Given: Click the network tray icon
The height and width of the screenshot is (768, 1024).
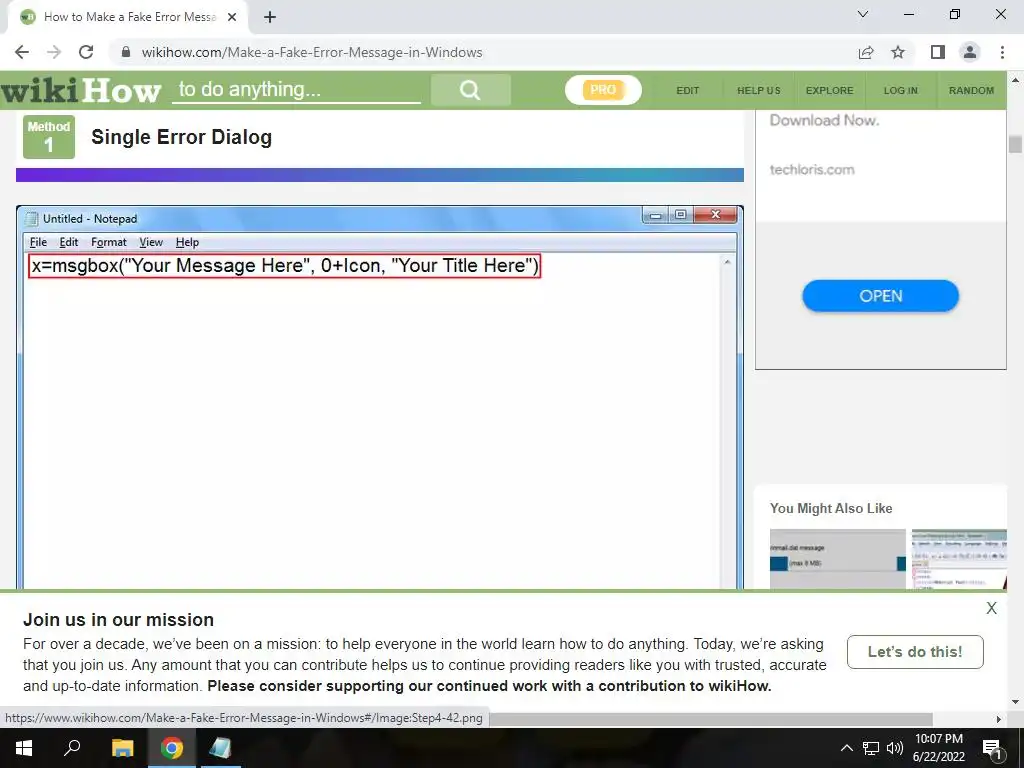Looking at the screenshot, I should 871,748.
